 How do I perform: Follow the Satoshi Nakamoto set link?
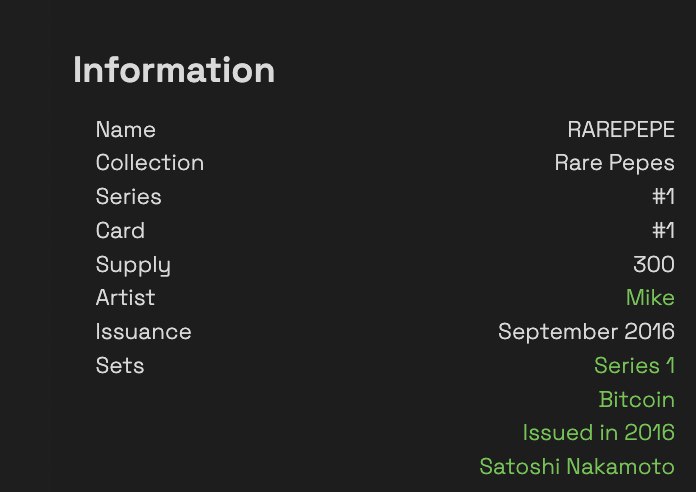[x=577, y=467]
